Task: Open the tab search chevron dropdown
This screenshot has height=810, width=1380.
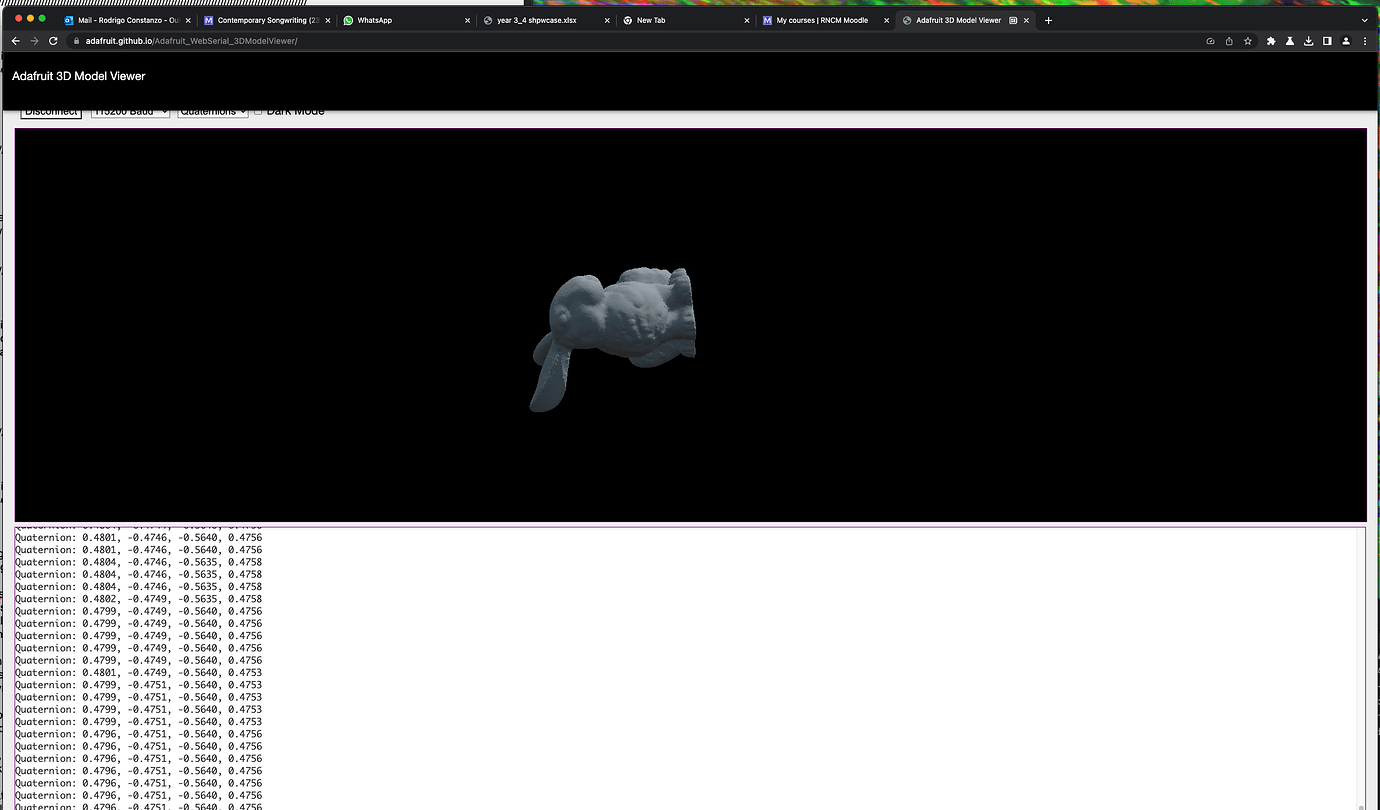Action: coord(1364,19)
